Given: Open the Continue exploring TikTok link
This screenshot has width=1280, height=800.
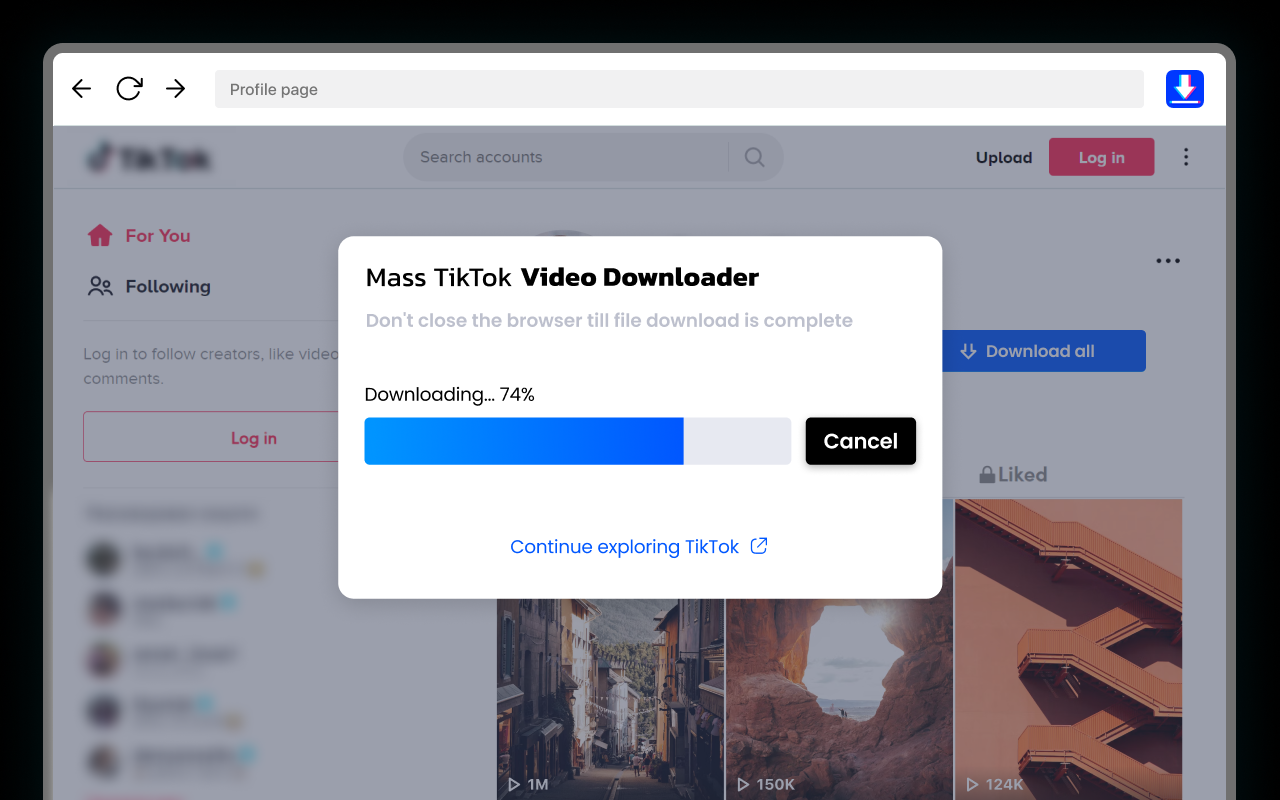Looking at the screenshot, I should [624, 546].
